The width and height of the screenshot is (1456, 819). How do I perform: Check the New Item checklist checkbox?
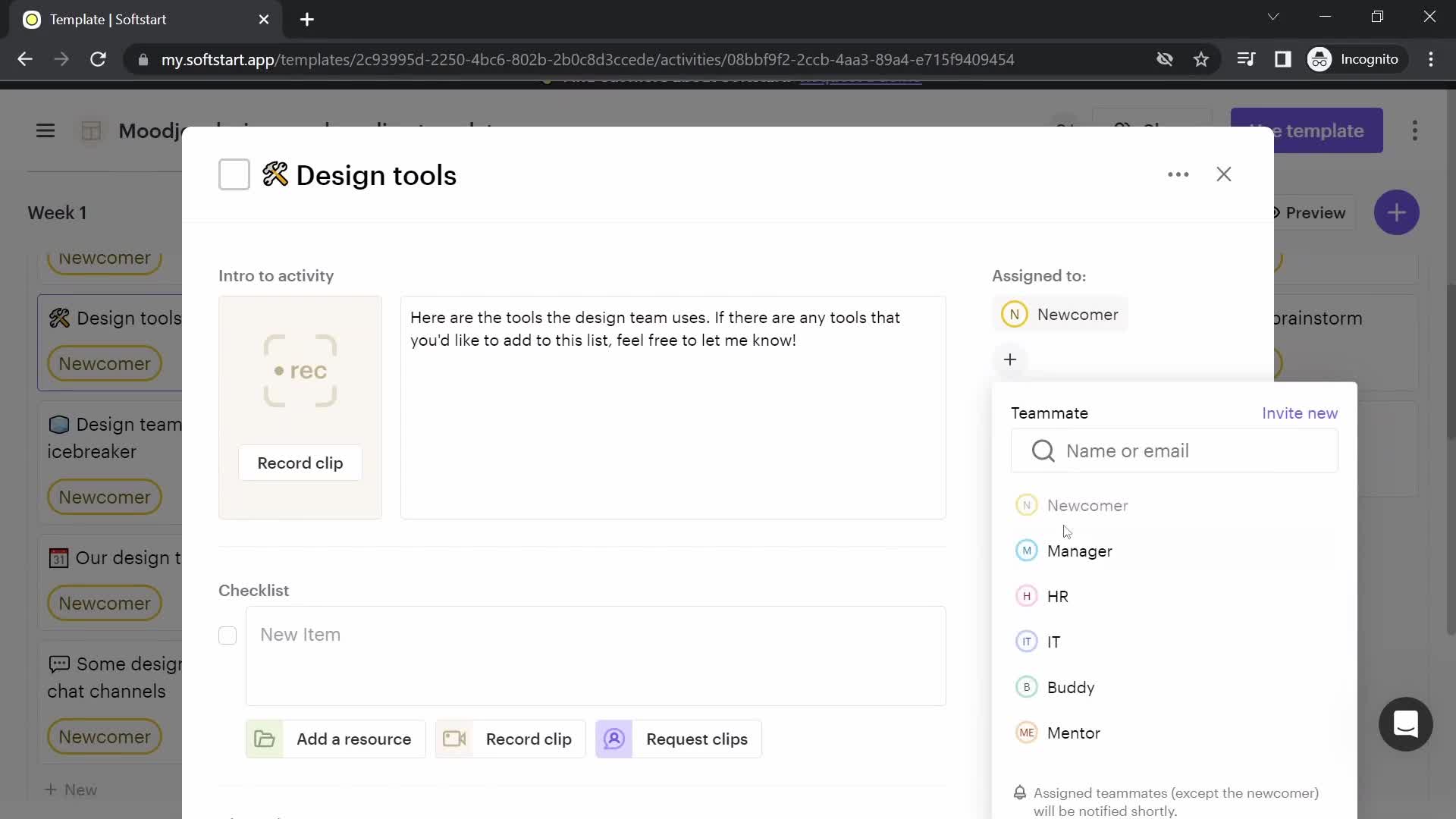click(227, 635)
